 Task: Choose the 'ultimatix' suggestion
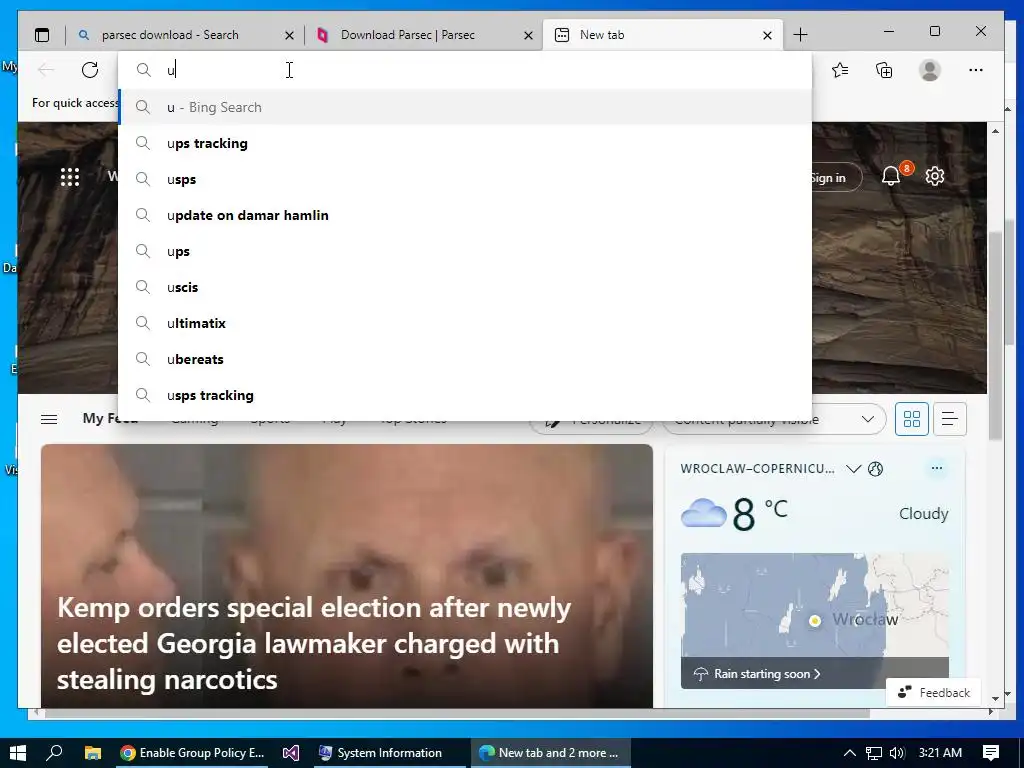(x=464, y=323)
